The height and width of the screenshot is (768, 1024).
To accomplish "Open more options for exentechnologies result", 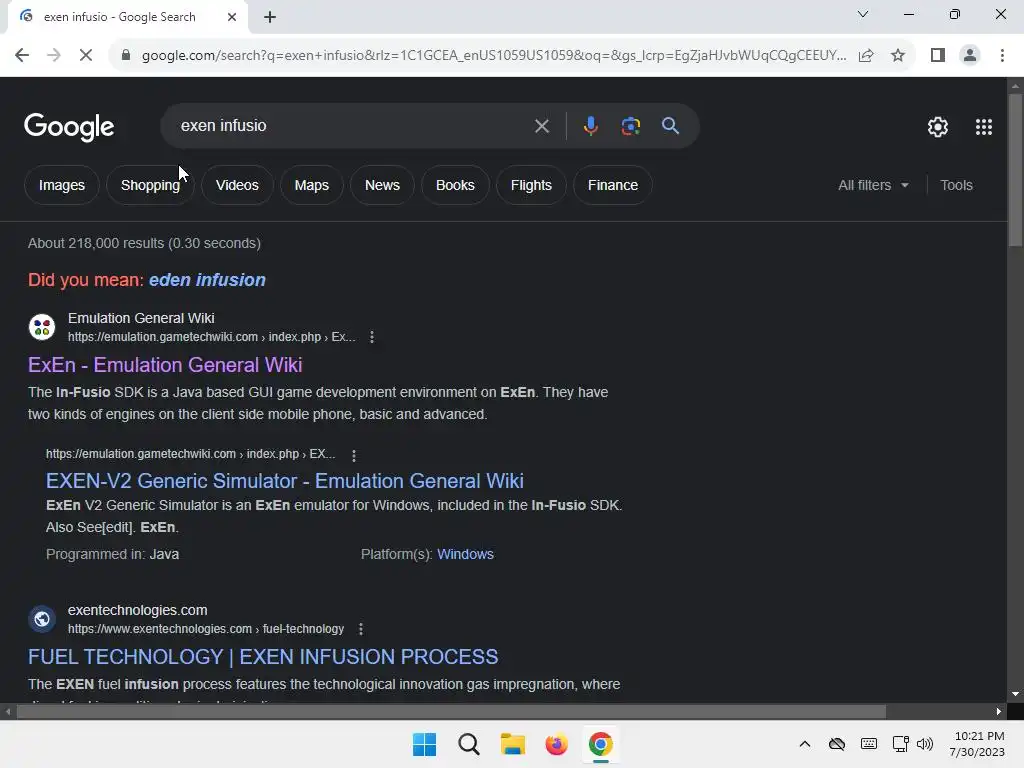I will [360, 629].
